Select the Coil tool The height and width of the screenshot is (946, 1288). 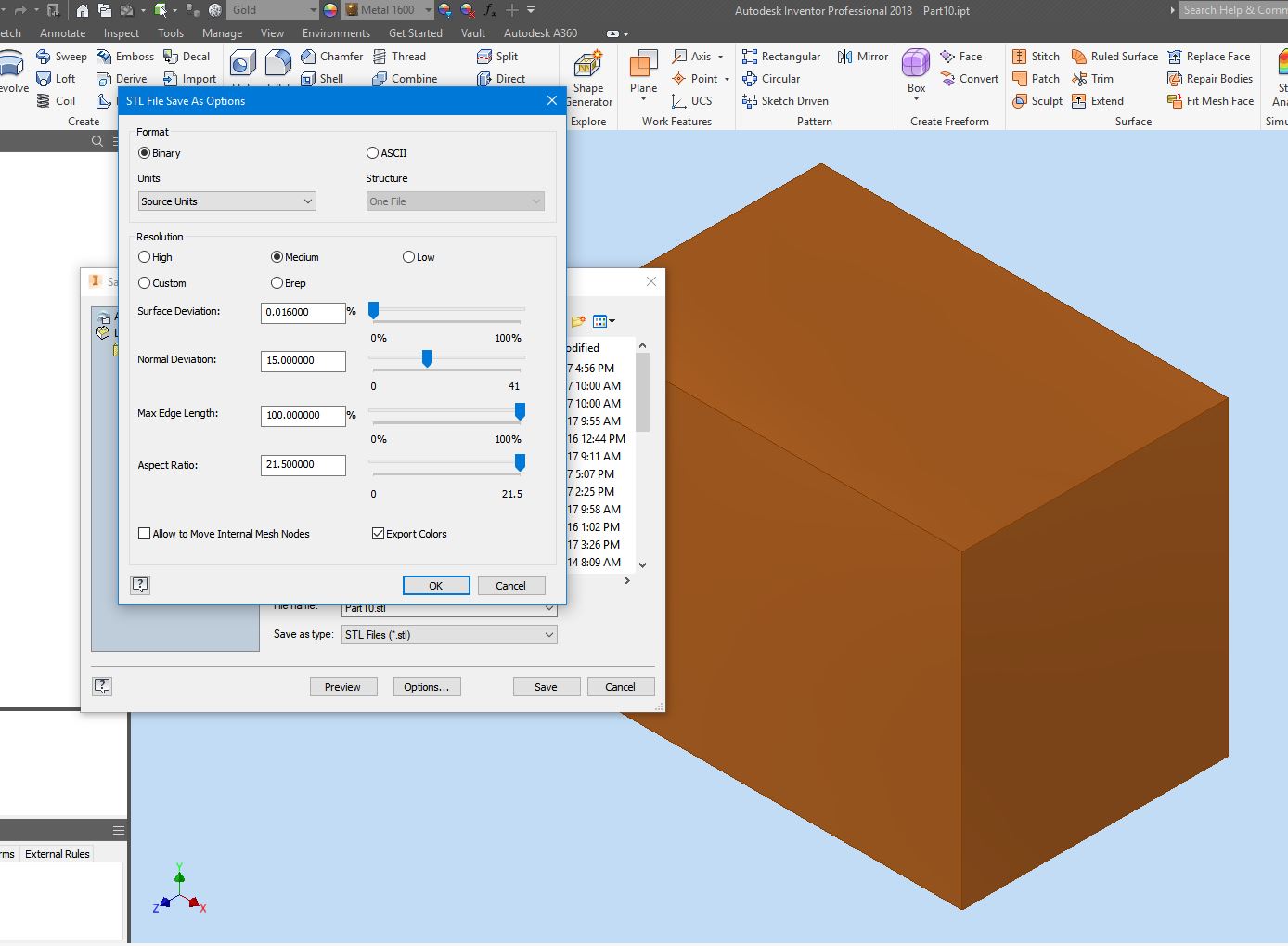(x=56, y=101)
